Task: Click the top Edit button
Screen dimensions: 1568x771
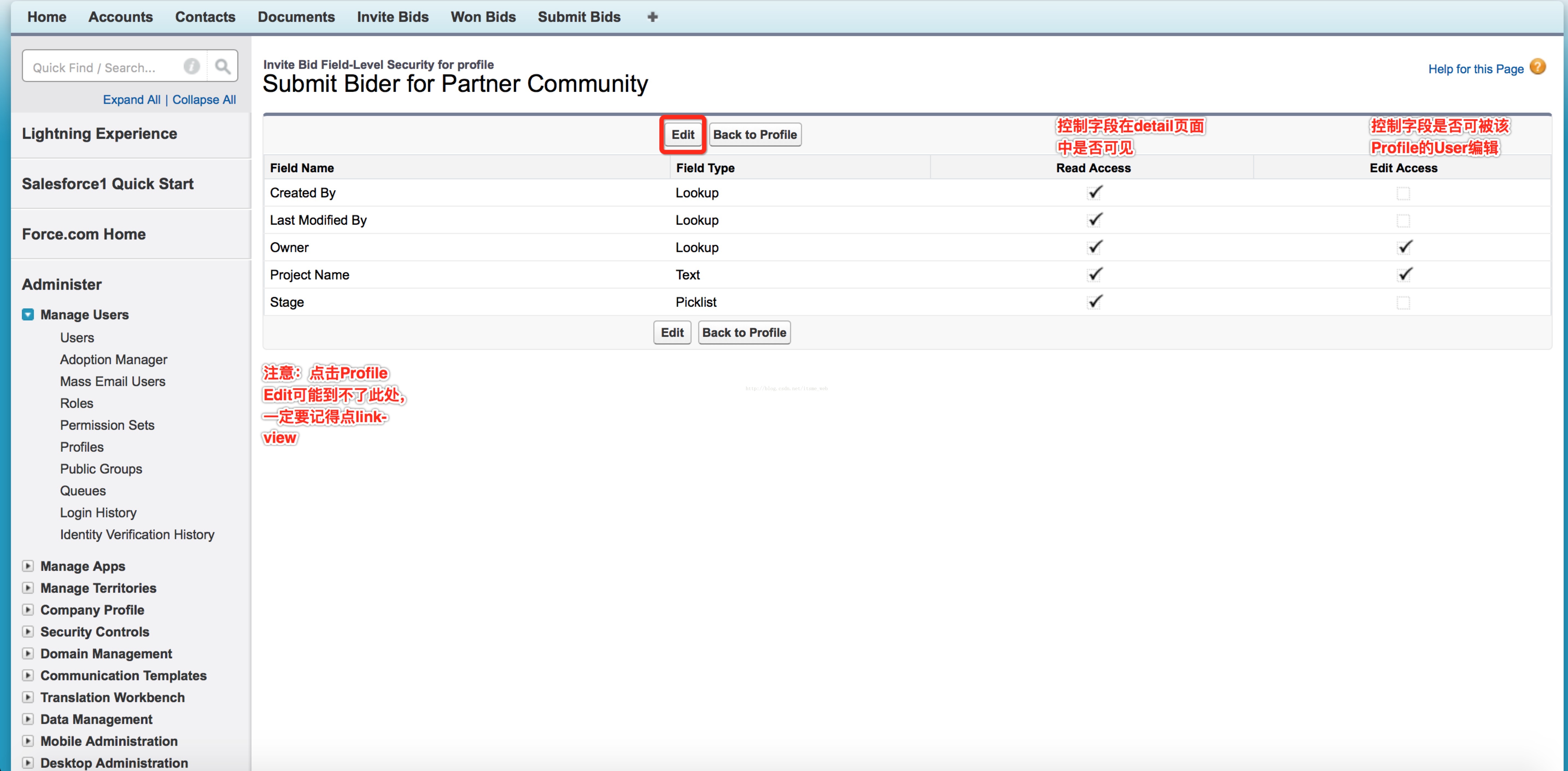Action: tap(683, 135)
